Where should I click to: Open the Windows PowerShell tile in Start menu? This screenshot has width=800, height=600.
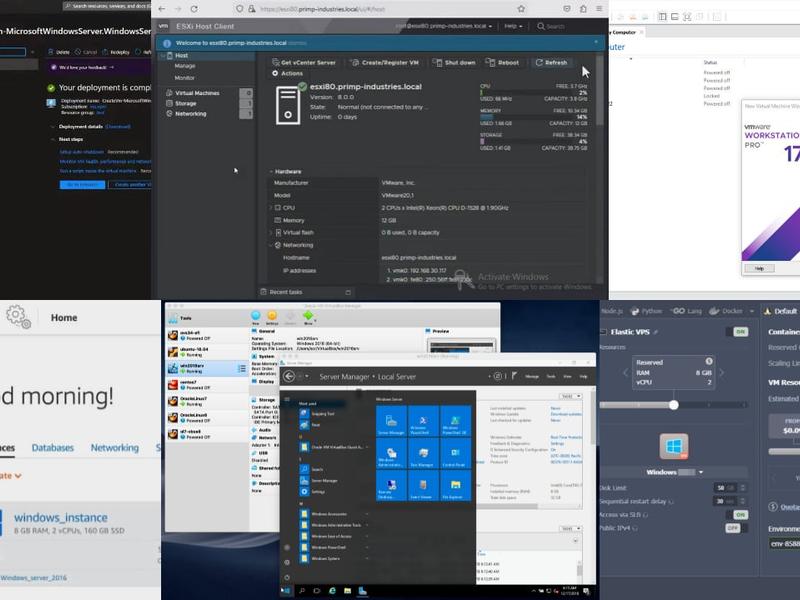click(x=423, y=421)
